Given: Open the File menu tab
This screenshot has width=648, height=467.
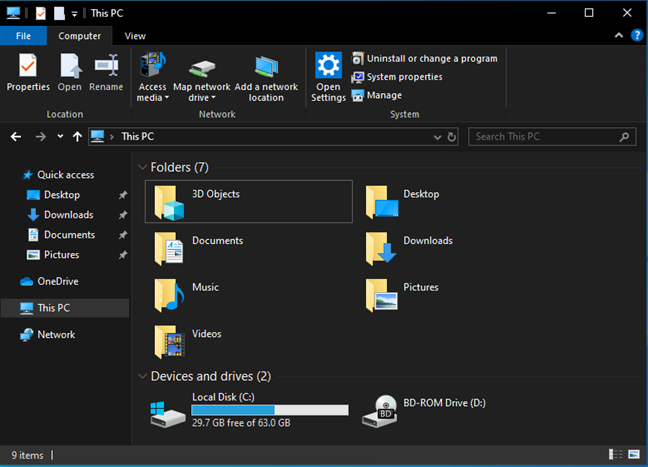Looking at the screenshot, I should coord(23,36).
